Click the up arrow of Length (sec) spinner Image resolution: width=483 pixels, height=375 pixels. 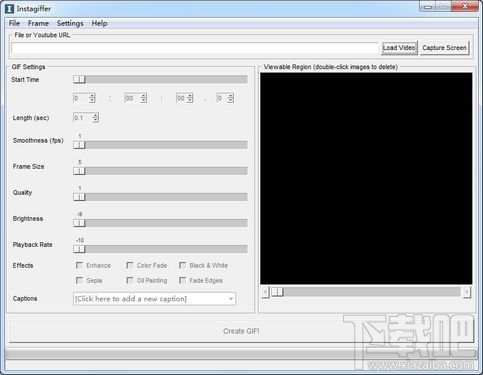pyautogui.click(x=95, y=115)
